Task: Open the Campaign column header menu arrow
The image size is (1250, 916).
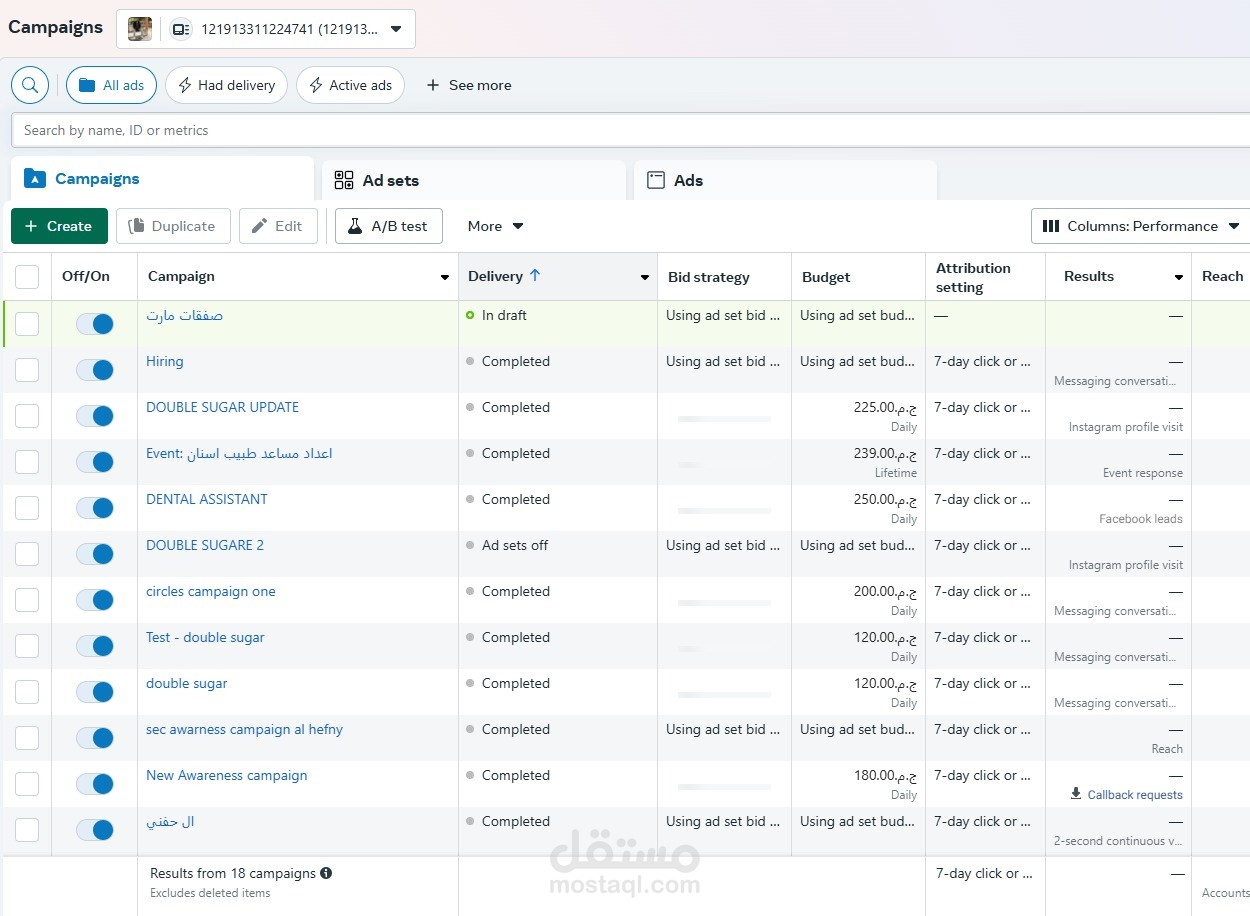Action: click(x=445, y=277)
